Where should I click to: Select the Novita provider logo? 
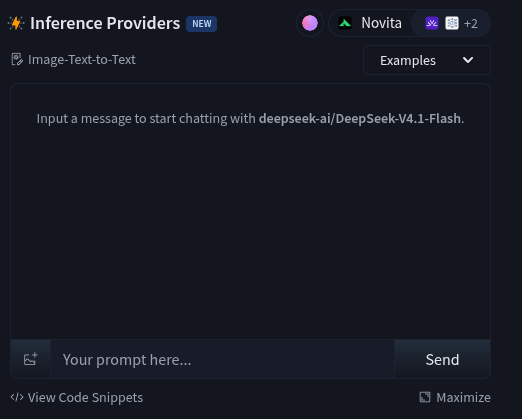click(345, 23)
